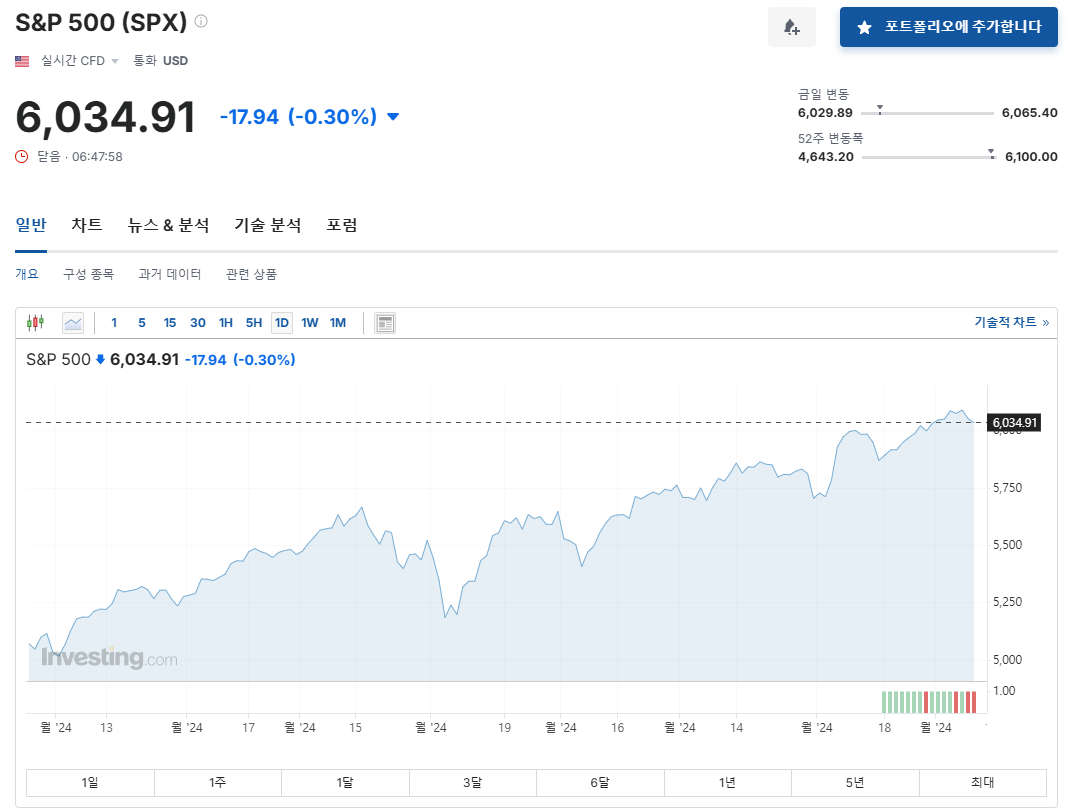Switch to candlestick chart type icon

(x=35, y=322)
